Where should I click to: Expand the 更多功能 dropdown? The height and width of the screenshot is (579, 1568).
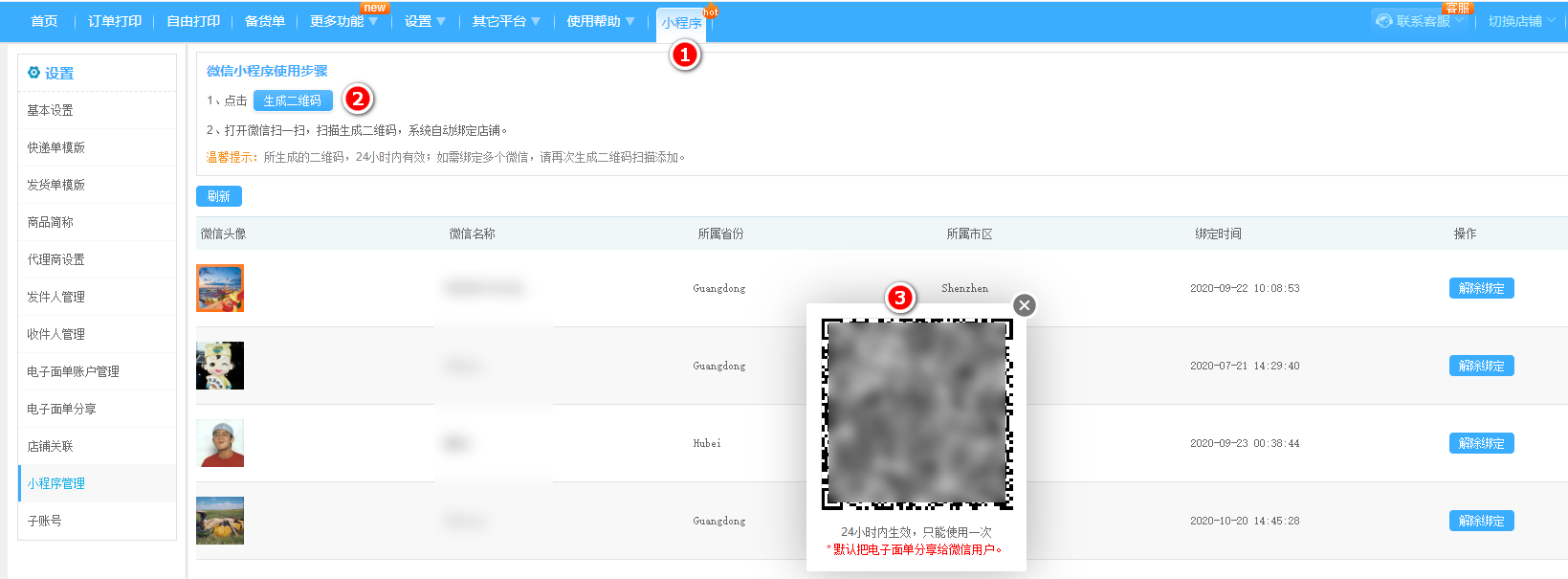pos(343,21)
